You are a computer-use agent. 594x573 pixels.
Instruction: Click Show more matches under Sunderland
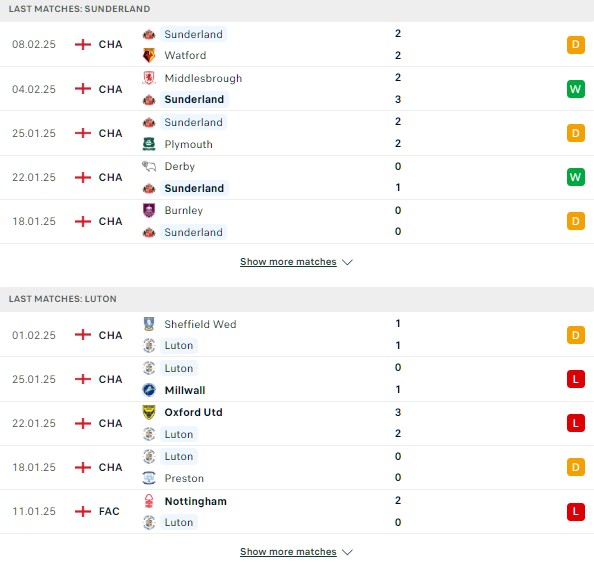(x=288, y=262)
